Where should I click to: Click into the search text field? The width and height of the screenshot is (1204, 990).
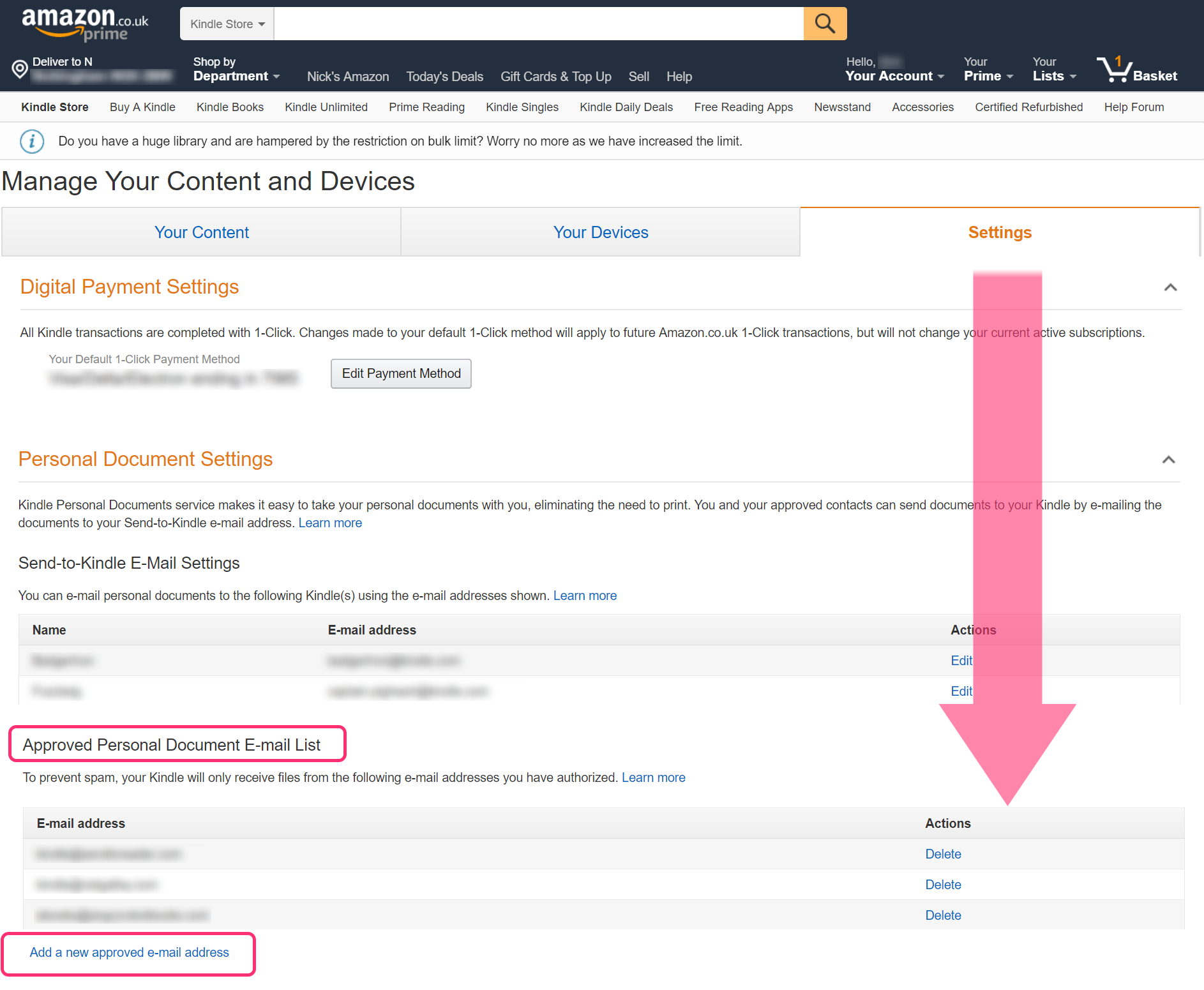pos(539,24)
